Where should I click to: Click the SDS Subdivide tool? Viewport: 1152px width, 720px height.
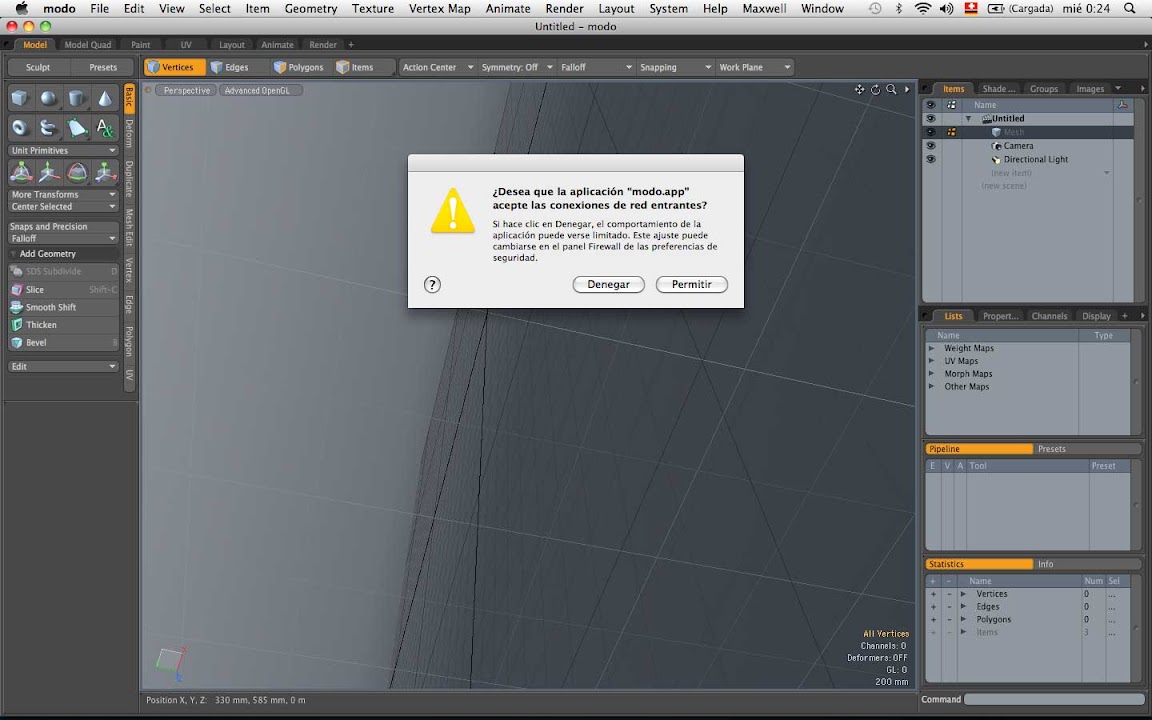tap(64, 271)
